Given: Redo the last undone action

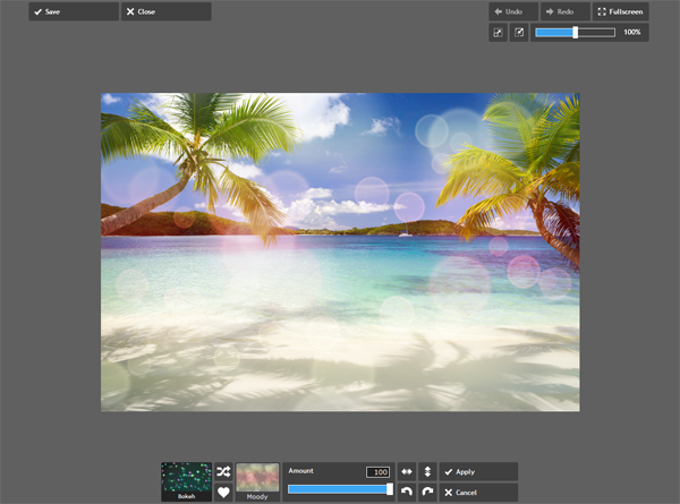Looking at the screenshot, I should point(565,12).
